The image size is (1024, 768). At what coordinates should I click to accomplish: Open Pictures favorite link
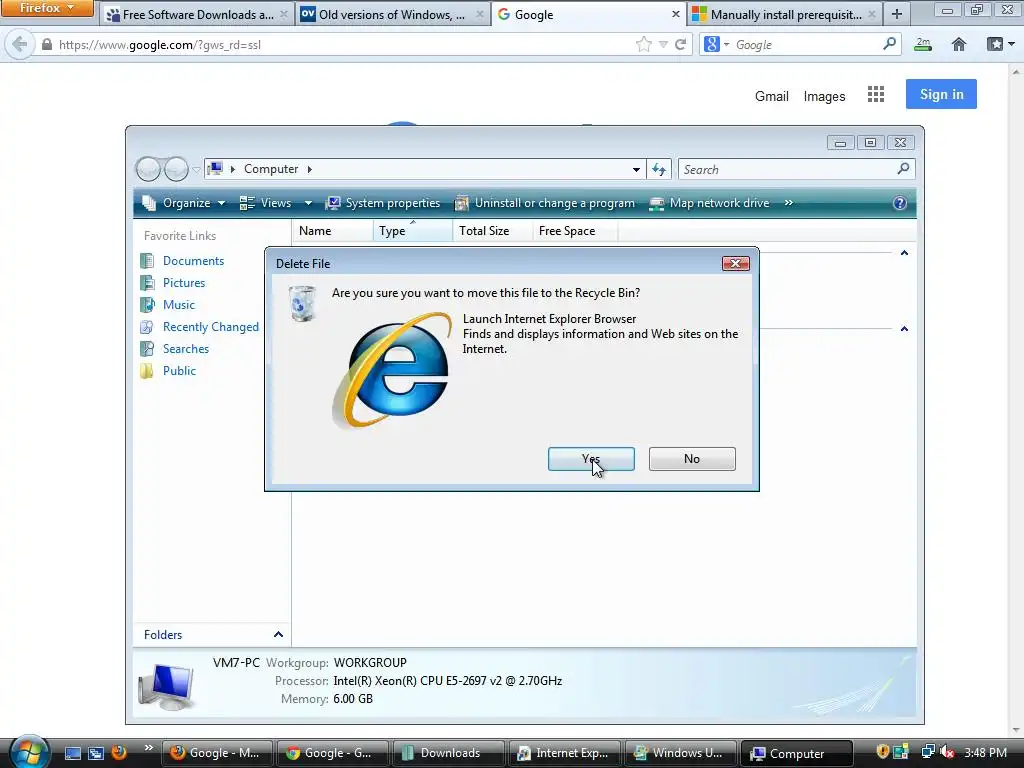(x=184, y=283)
